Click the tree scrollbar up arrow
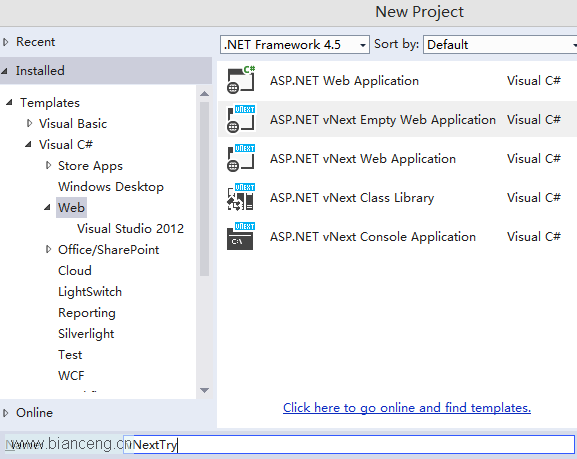577x459 pixels. [205, 94]
